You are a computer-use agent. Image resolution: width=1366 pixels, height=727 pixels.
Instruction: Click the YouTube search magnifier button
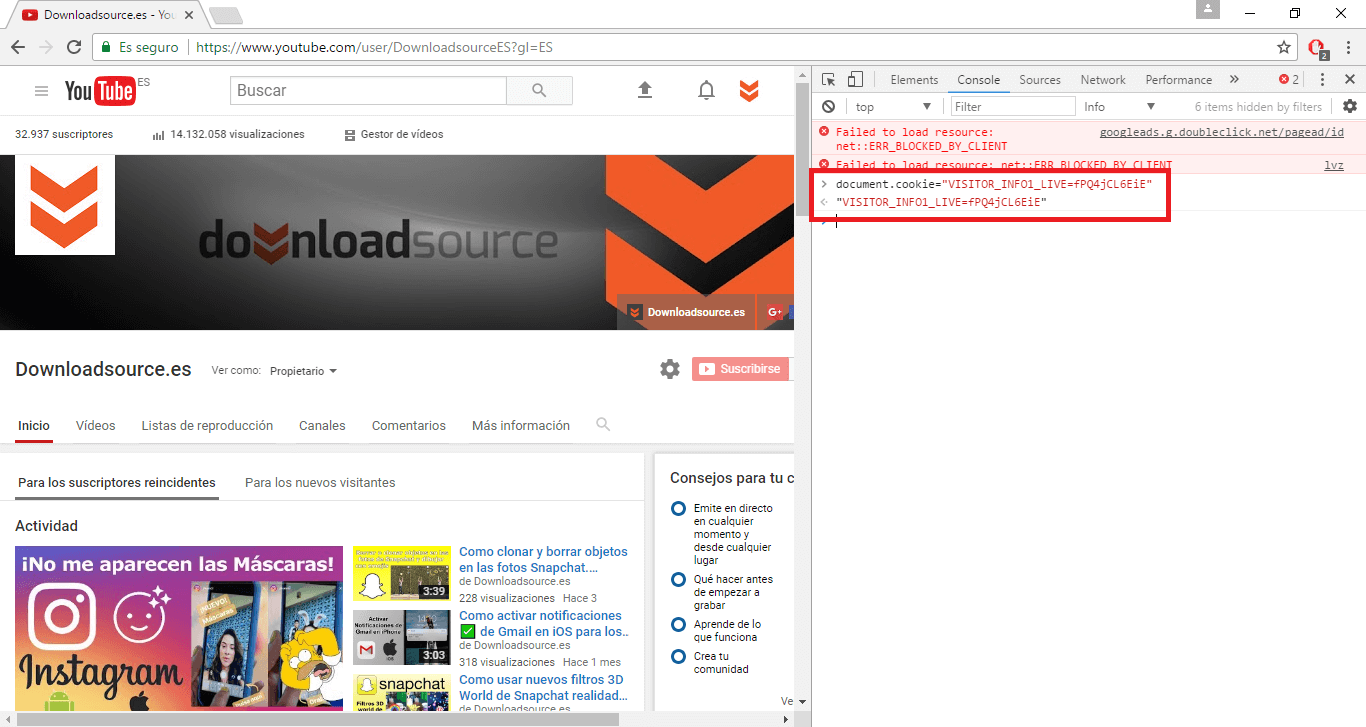pyautogui.click(x=539, y=90)
